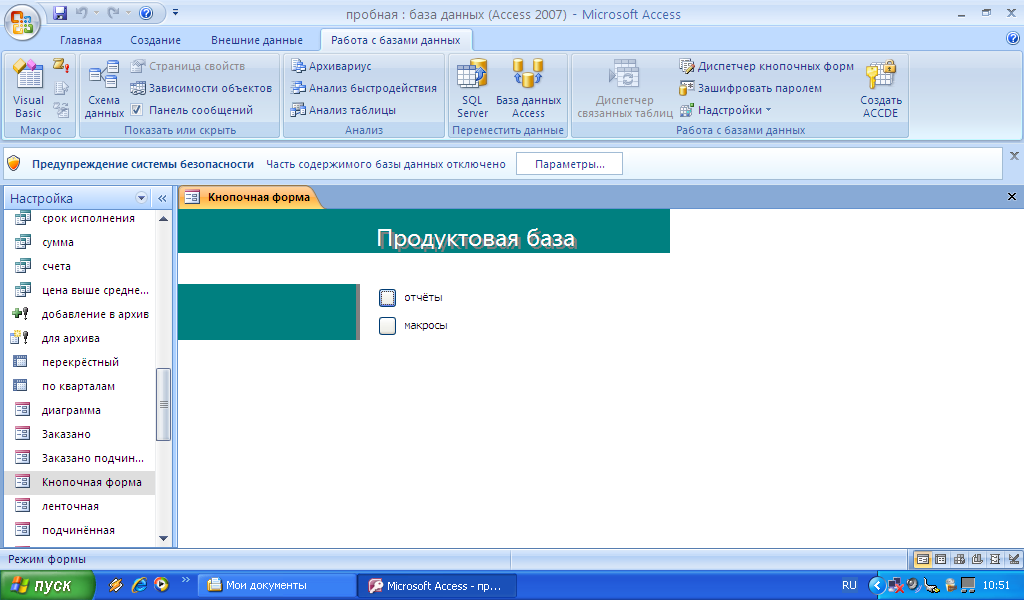This screenshot has height=600, width=1024.
Task: Select the счета query
Action: [80, 266]
